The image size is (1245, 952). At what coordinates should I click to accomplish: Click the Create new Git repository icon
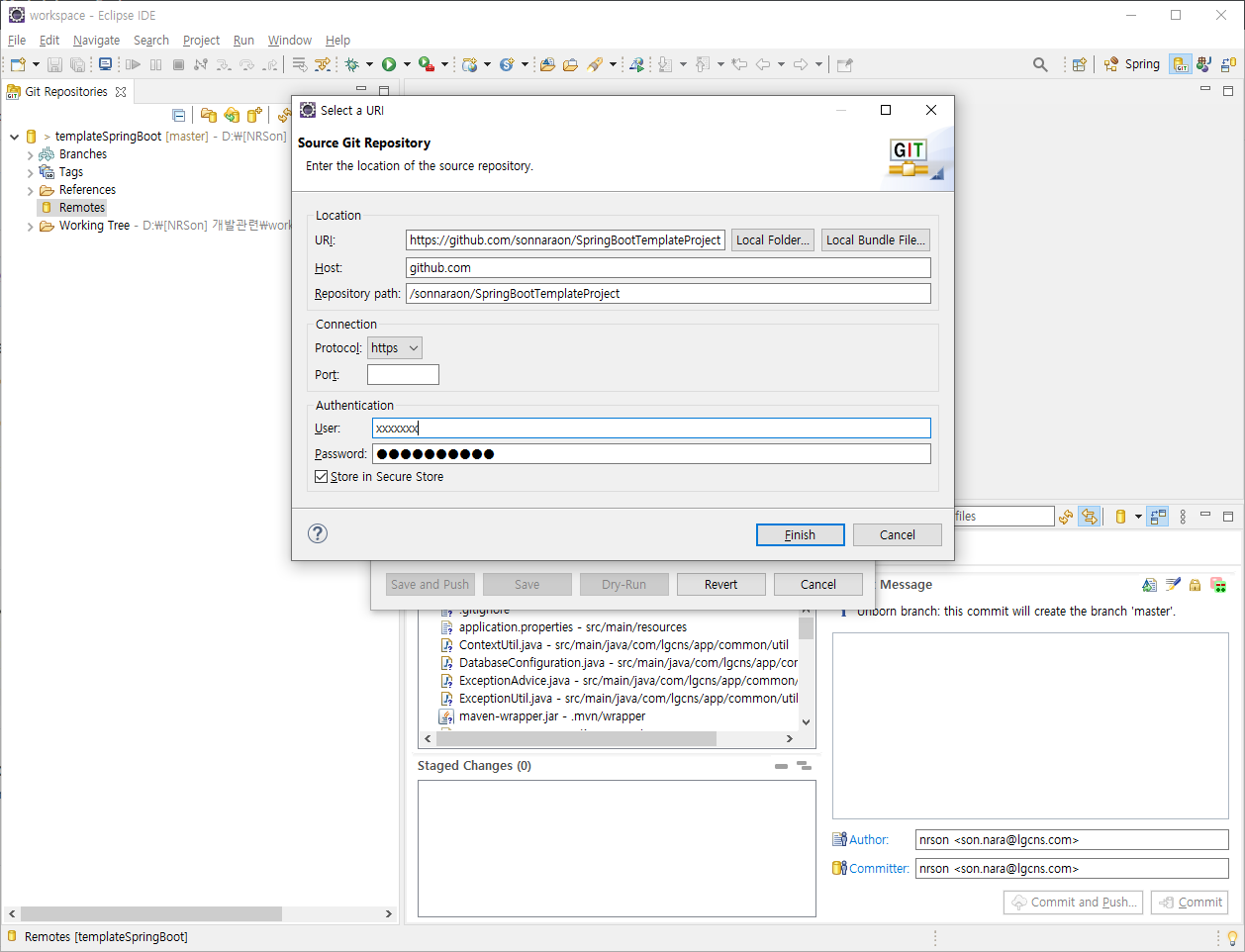(x=255, y=116)
